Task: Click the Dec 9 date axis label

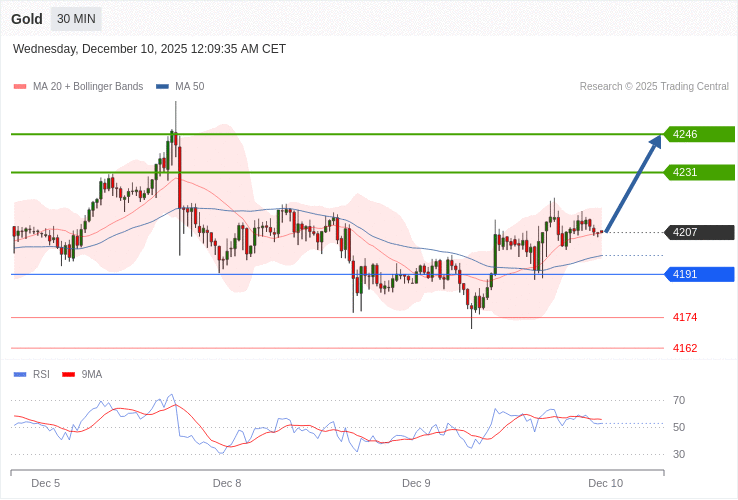Action: 416,483
